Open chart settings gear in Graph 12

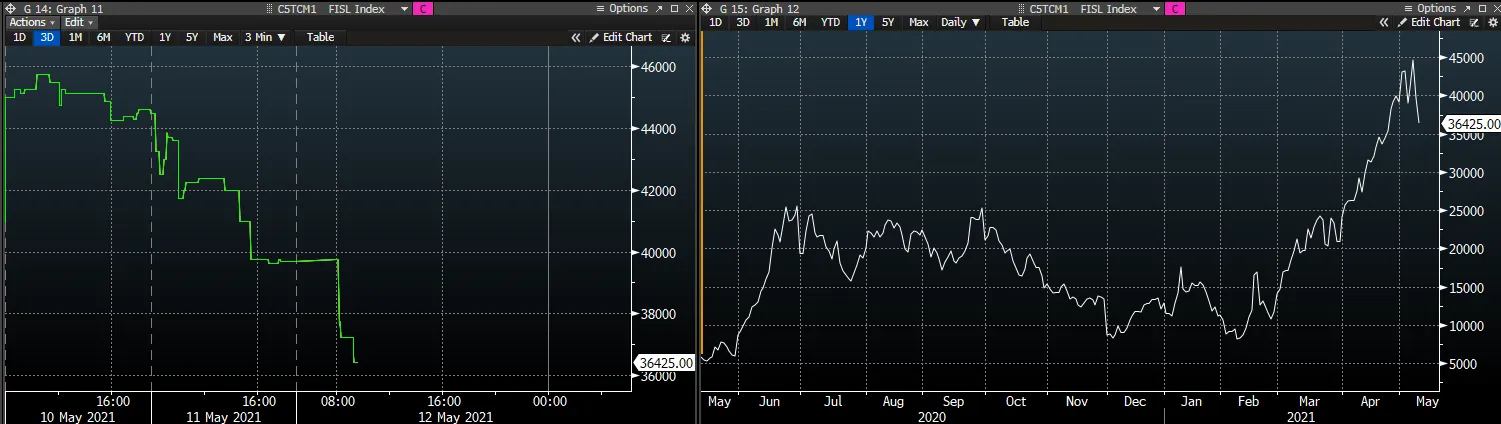(x=1493, y=22)
